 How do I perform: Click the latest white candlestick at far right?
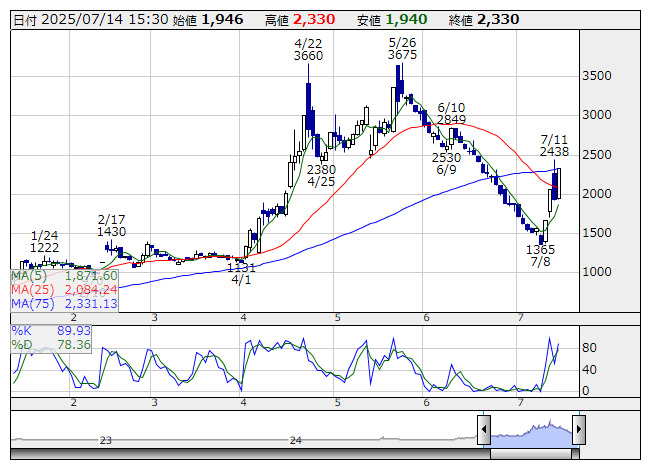[558, 184]
